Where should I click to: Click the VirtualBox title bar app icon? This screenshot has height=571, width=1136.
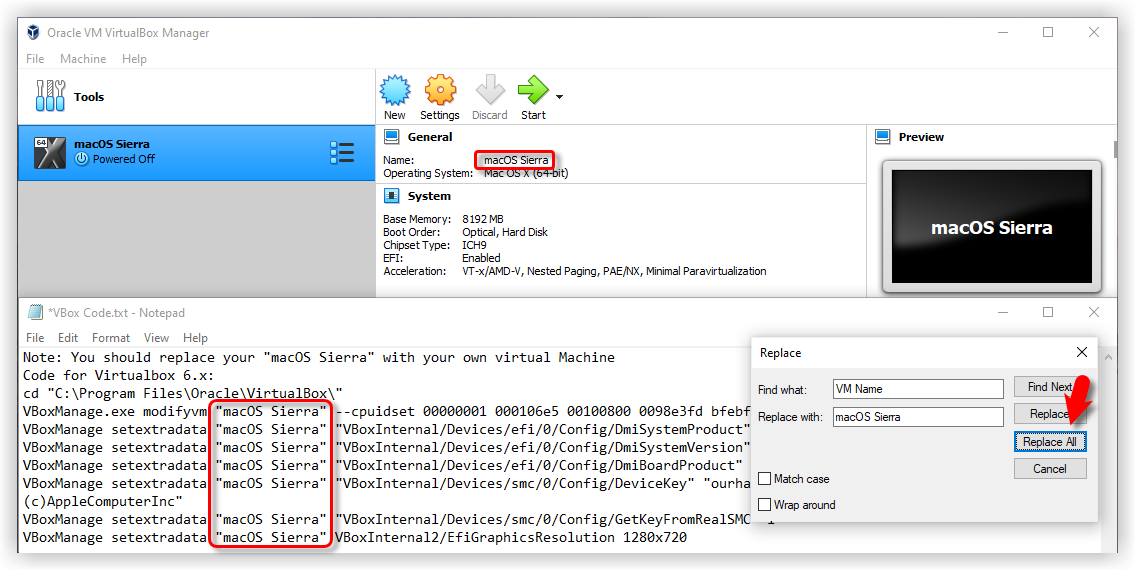pos(33,33)
